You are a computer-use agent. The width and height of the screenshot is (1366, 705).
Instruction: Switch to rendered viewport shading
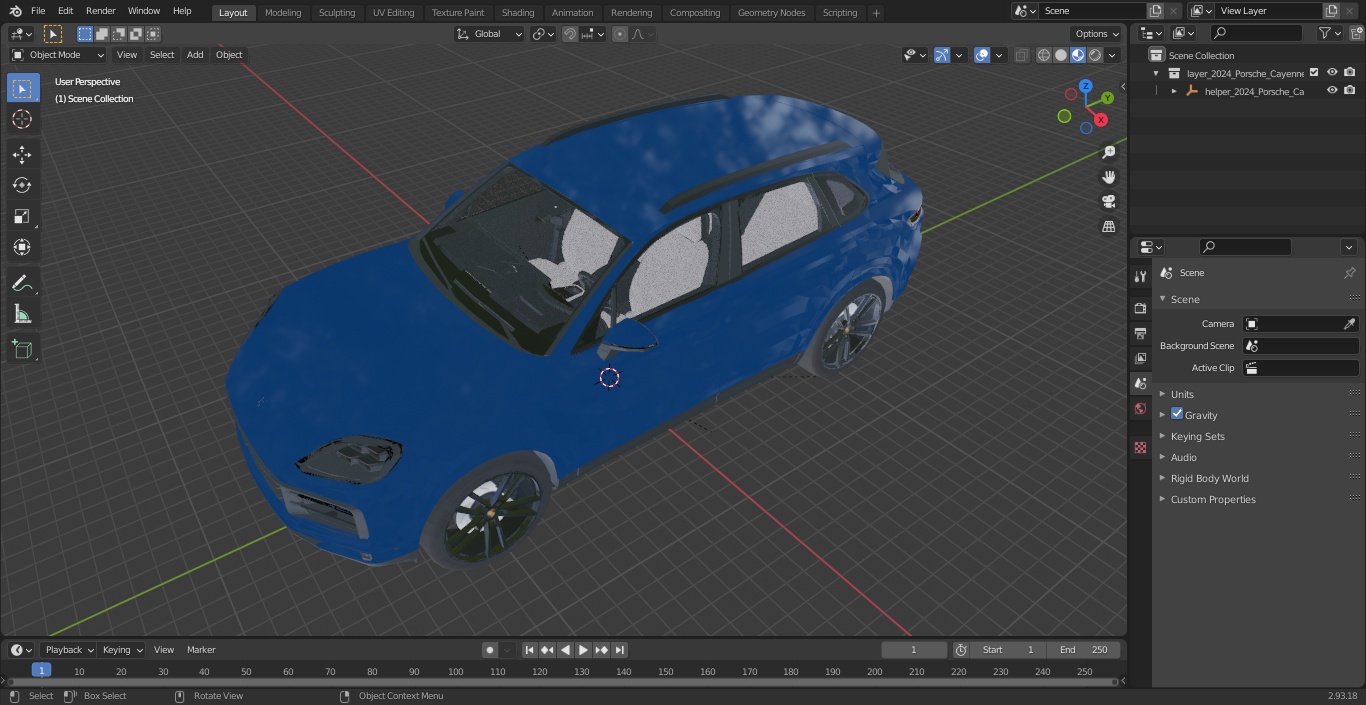(1095, 55)
